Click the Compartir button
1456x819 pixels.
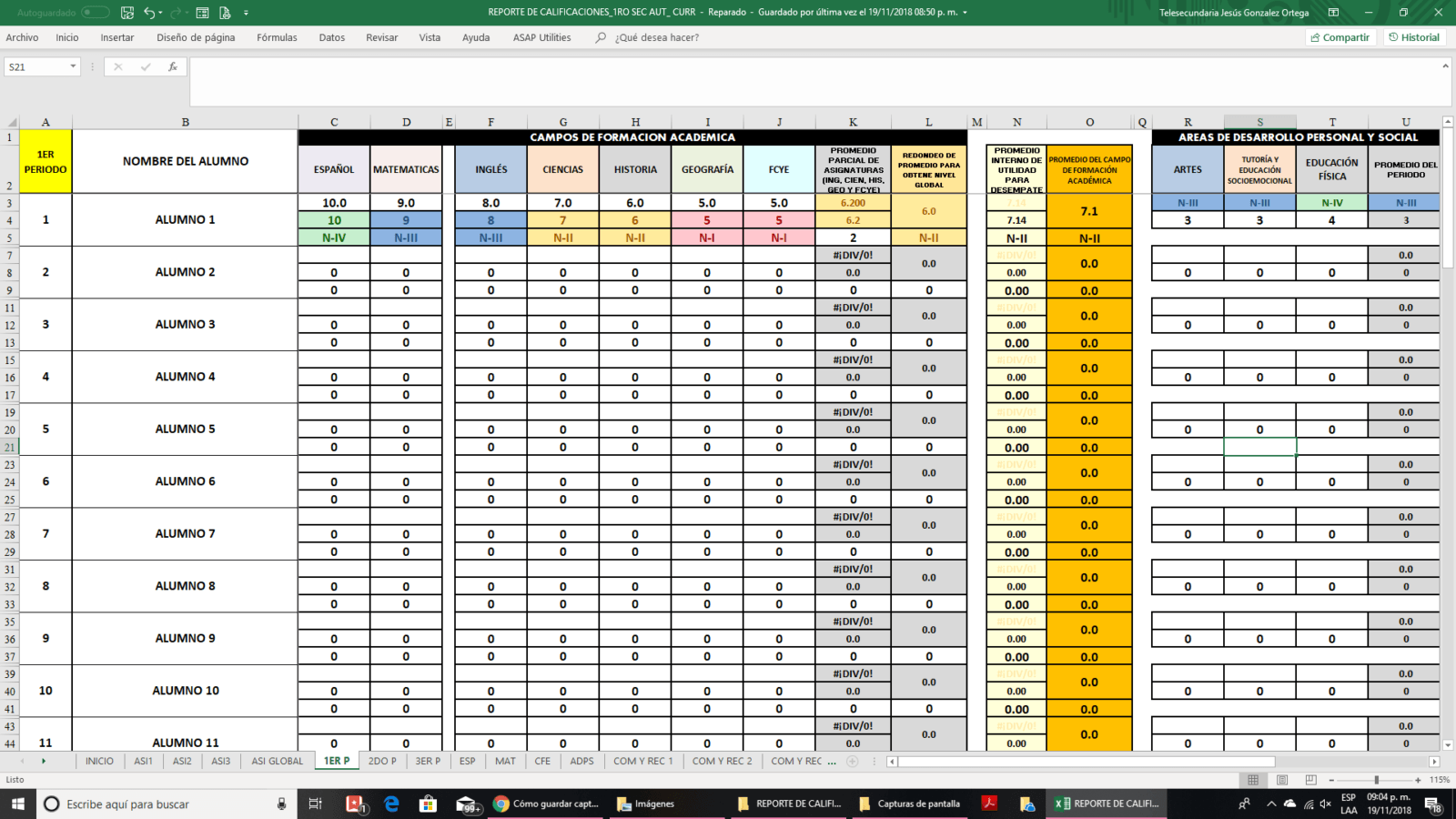click(x=1340, y=37)
